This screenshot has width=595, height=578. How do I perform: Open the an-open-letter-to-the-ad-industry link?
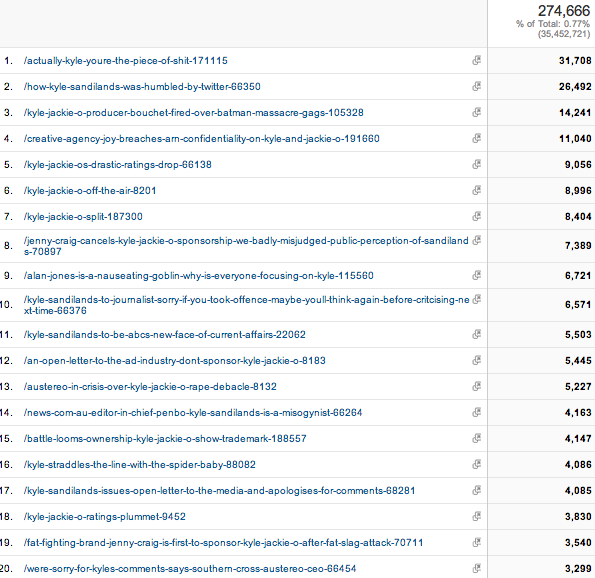tap(175, 361)
